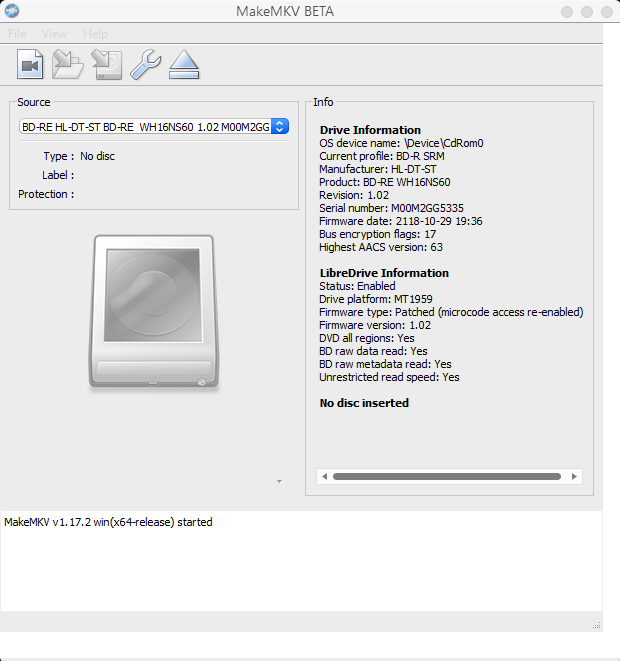620x661 pixels.
Task: Click the Info panel horizontal scrollbar thumb
Action: tap(447, 476)
